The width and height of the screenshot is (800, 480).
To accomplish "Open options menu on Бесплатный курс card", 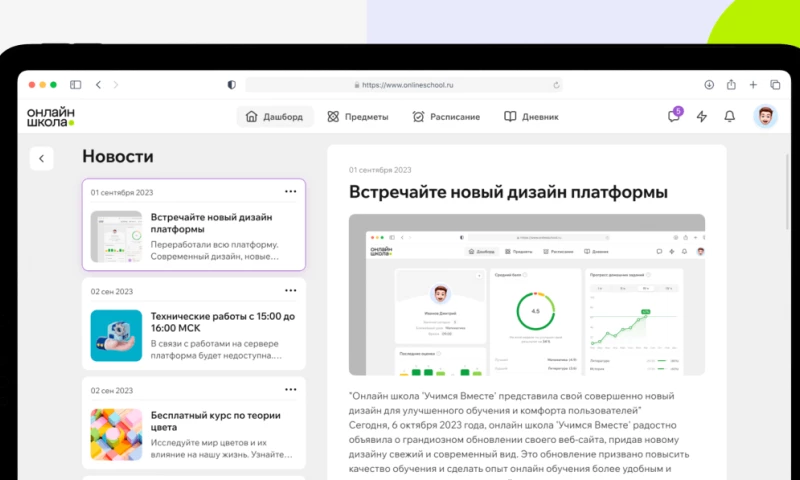I will pyautogui.click(x=290, y=390).
